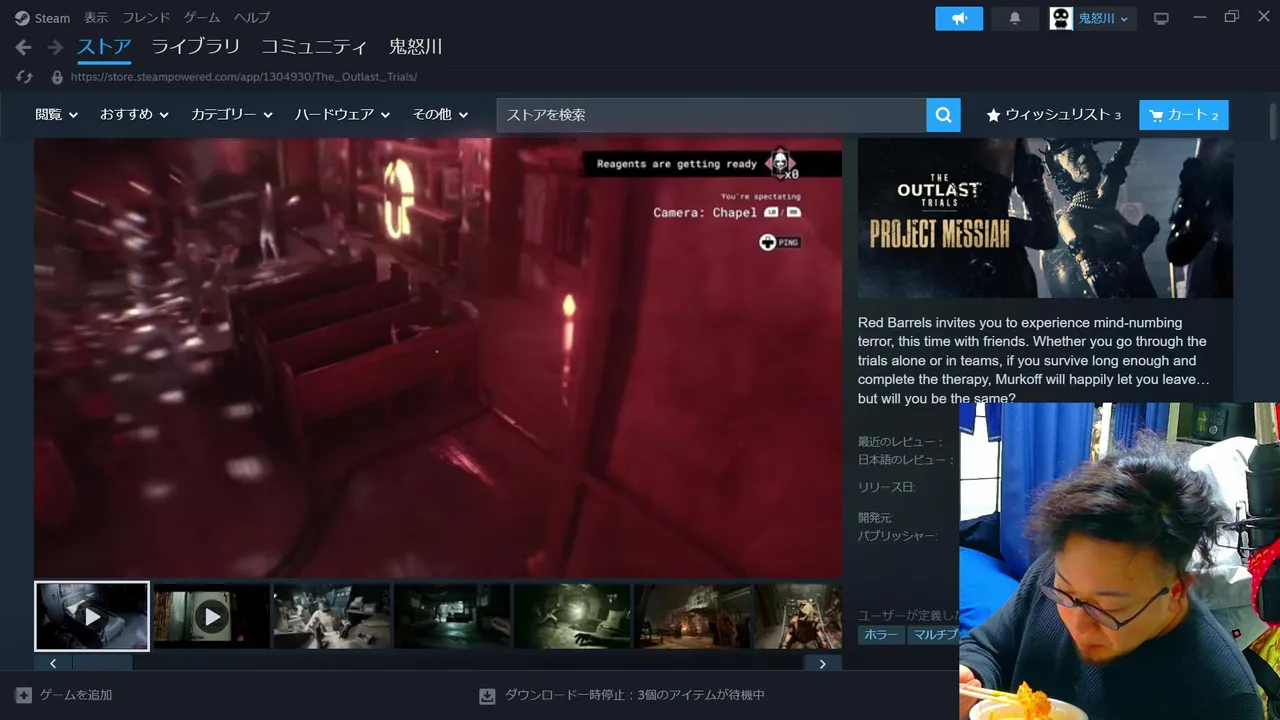Open the フレンド menu

[146, 18]
